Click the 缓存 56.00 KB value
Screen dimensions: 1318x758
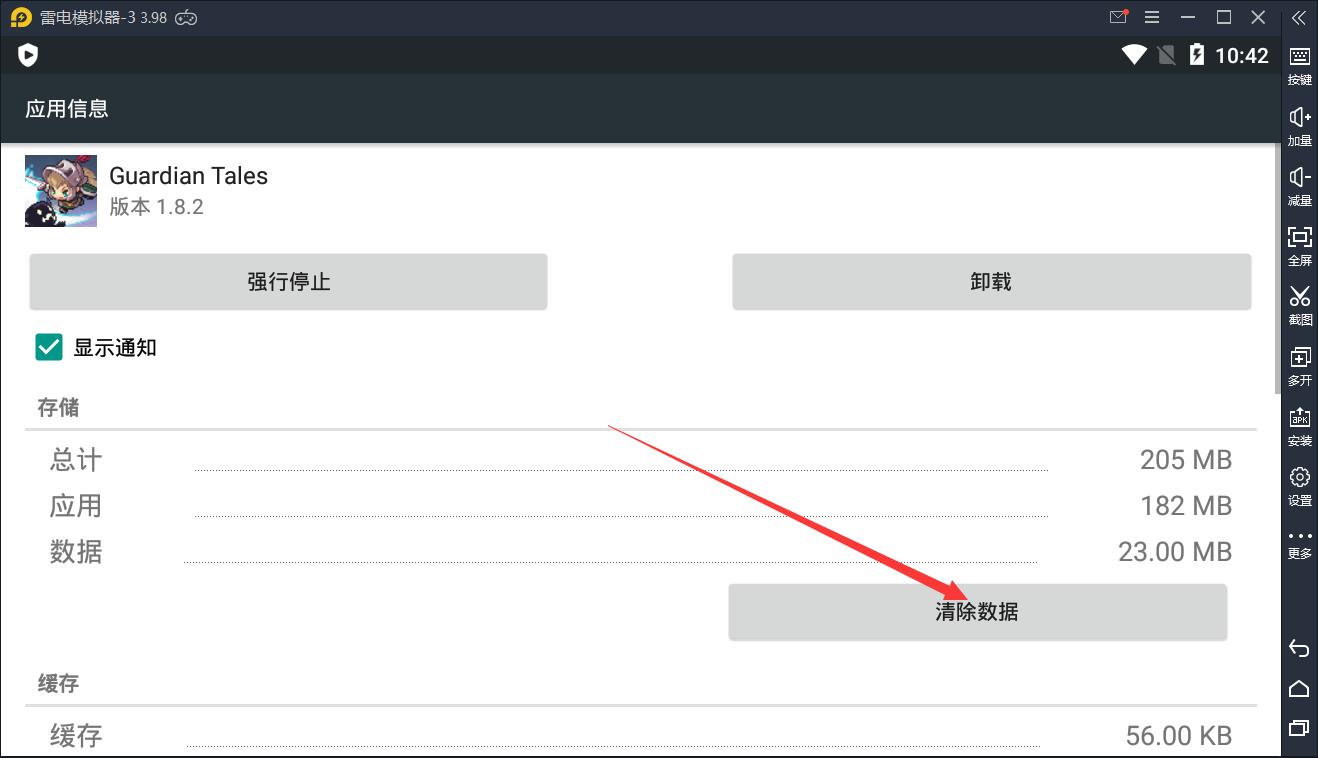[x=1178, y=736]
